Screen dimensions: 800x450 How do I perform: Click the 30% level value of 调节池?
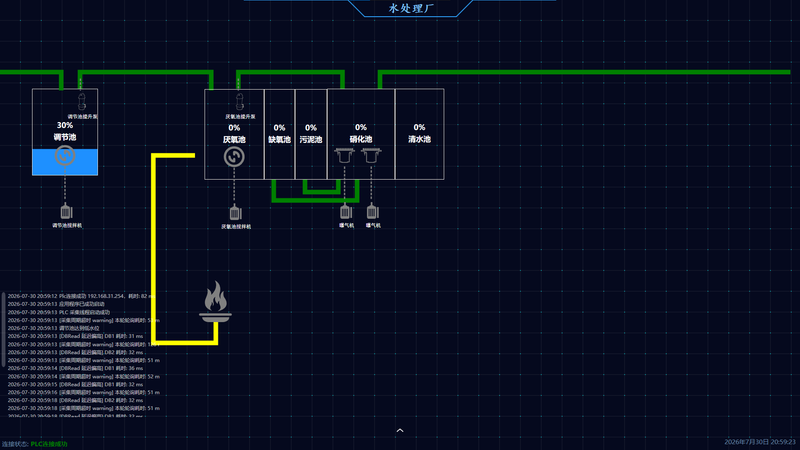point(65,125)
